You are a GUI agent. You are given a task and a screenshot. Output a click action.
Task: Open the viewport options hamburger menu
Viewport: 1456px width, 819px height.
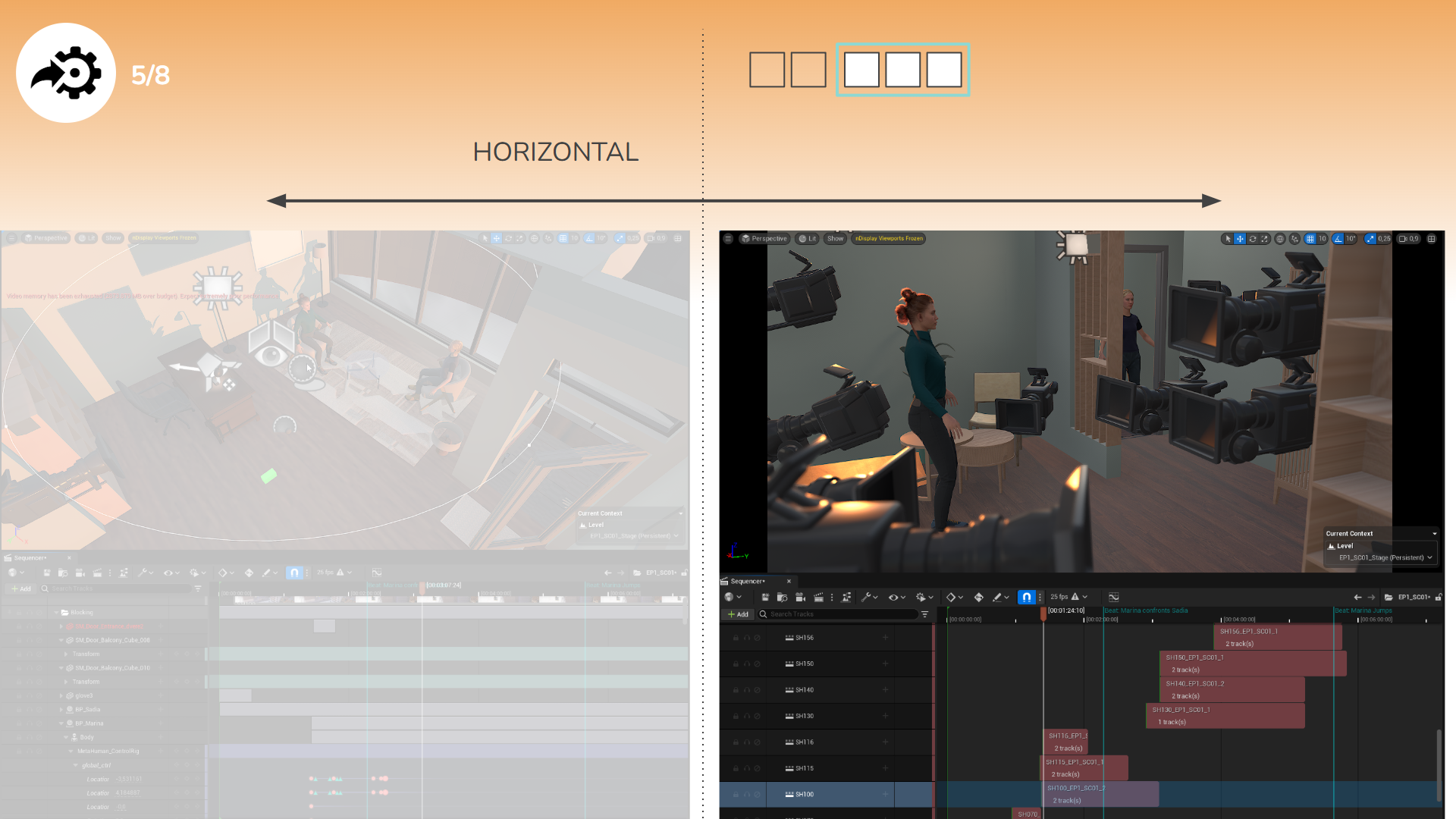(x=728, y=238)
